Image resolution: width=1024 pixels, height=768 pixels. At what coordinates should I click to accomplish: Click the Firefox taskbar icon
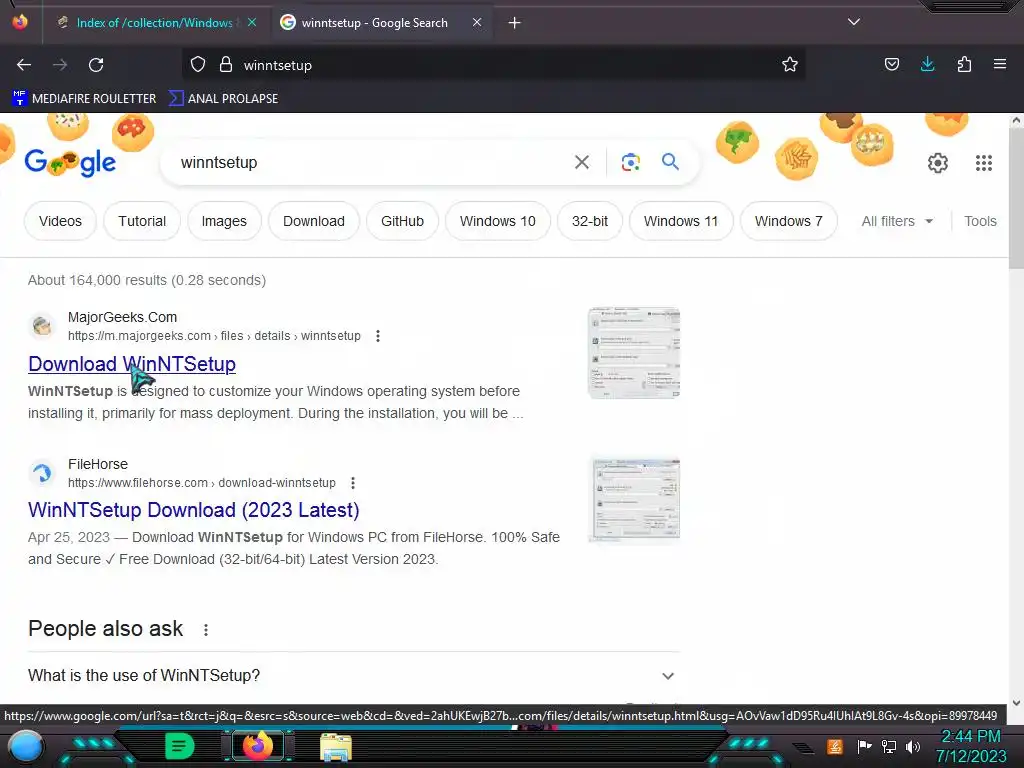(x=258, y=745)
